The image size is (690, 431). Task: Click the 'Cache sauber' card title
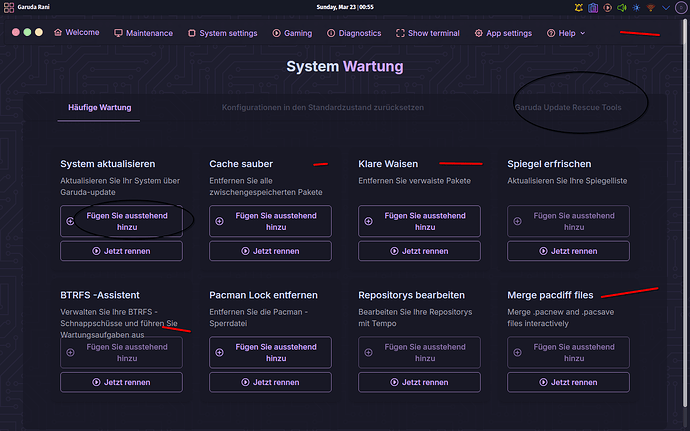241,164
